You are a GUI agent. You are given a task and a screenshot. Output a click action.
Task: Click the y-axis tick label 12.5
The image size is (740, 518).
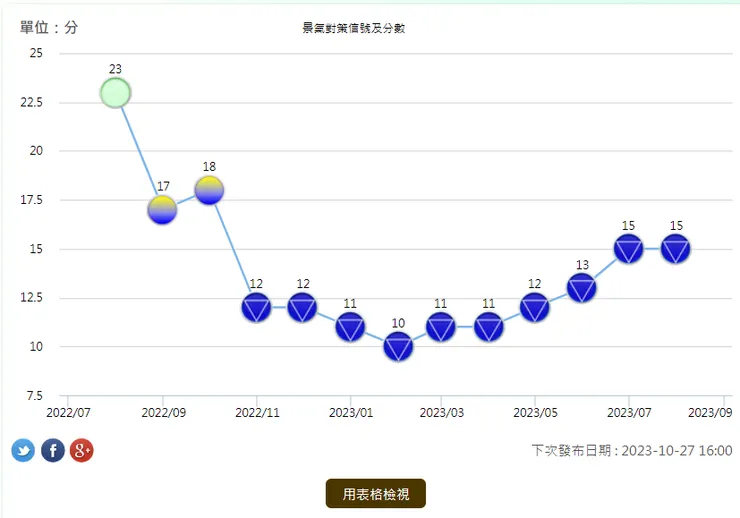32,298
